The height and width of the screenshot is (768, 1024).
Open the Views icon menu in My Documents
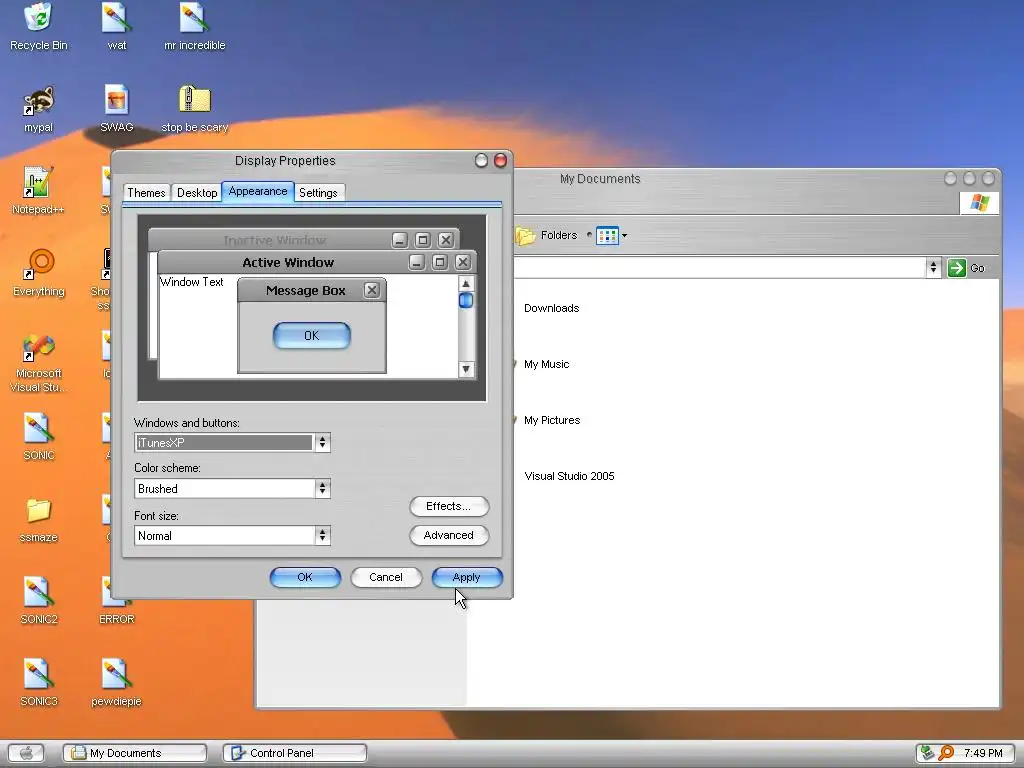[611, 235]
